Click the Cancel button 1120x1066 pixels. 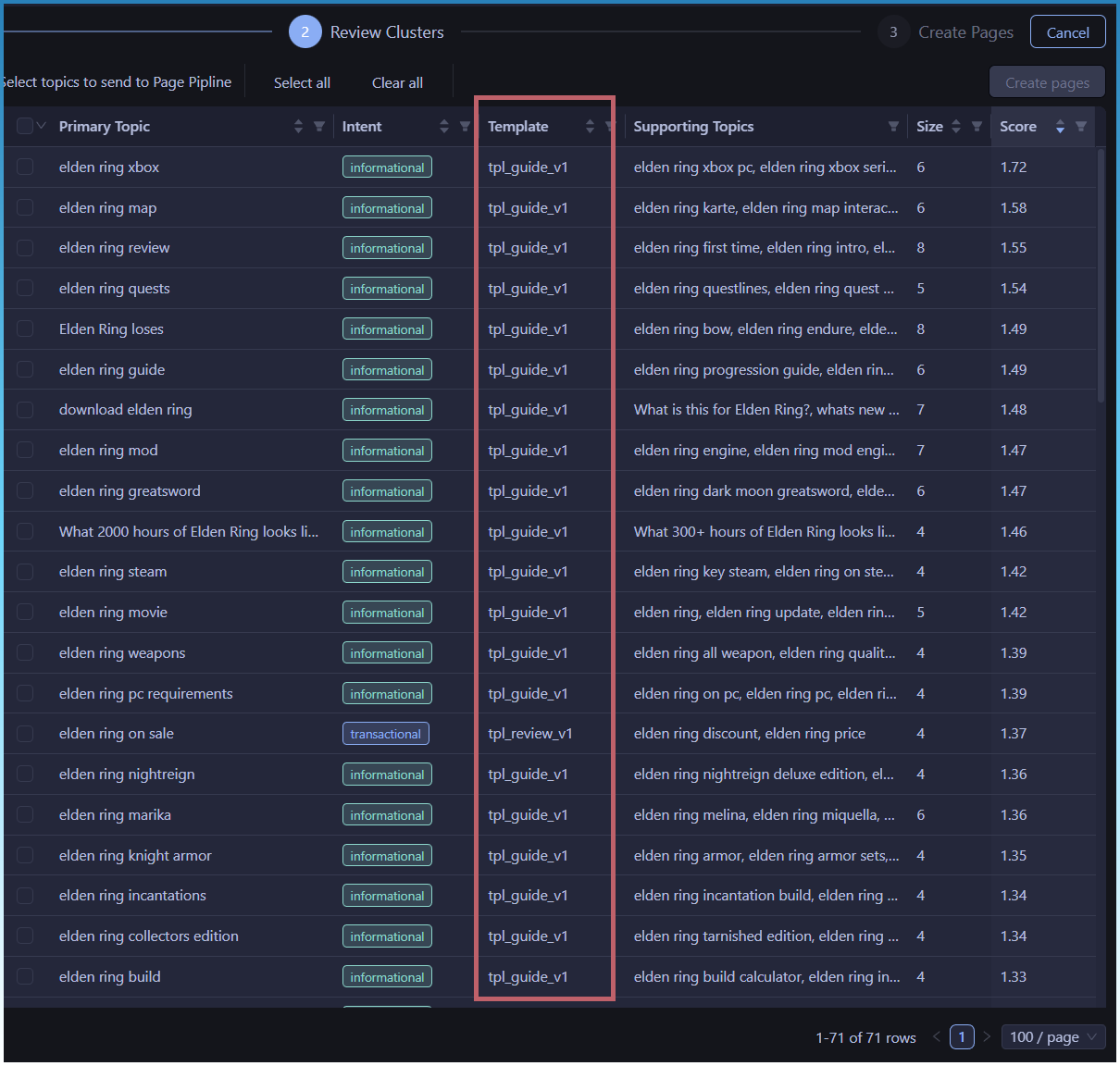tap(1067, 32)
